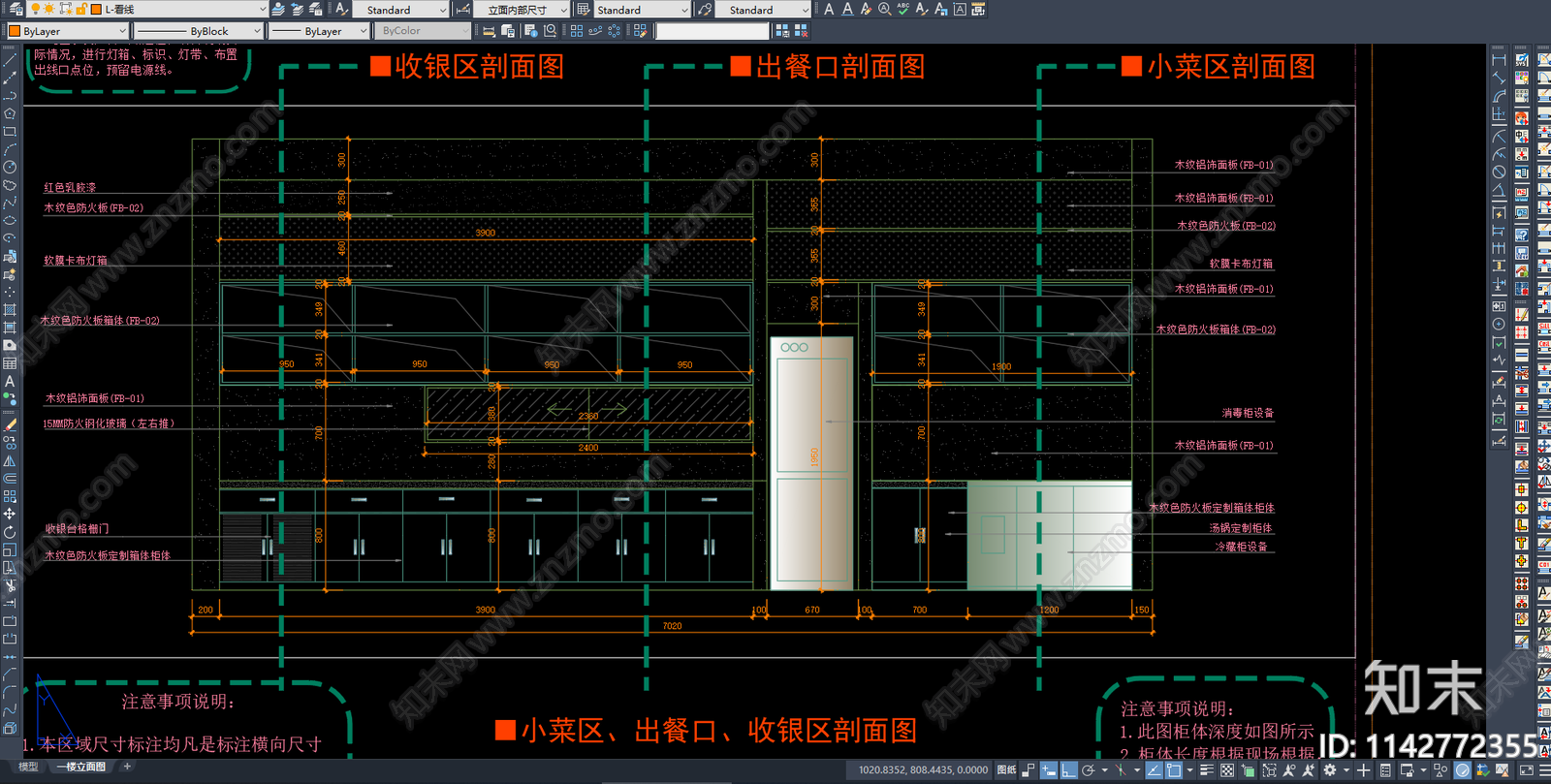Toggle Ortho mode in status bar
This screenshot has height=784, width=1551.
point(1068,770)
